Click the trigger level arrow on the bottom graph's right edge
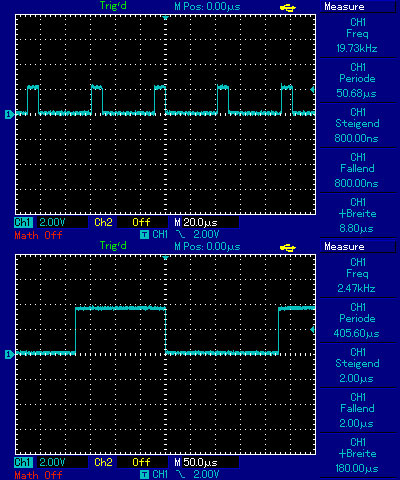This screenshot has height=480, width=400. [312, 330]
